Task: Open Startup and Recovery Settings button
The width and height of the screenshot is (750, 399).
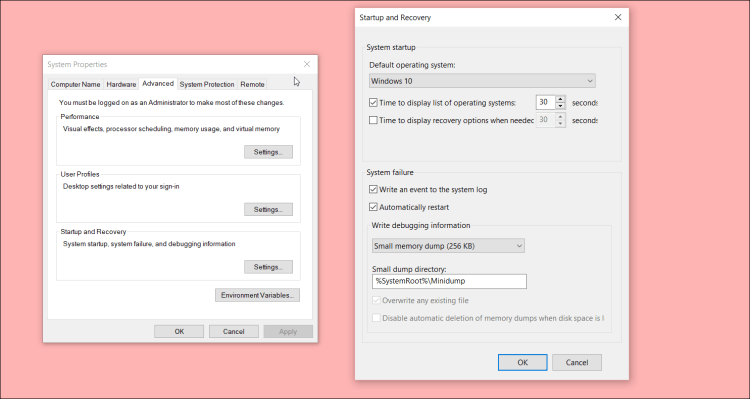Action: (268, 267)
